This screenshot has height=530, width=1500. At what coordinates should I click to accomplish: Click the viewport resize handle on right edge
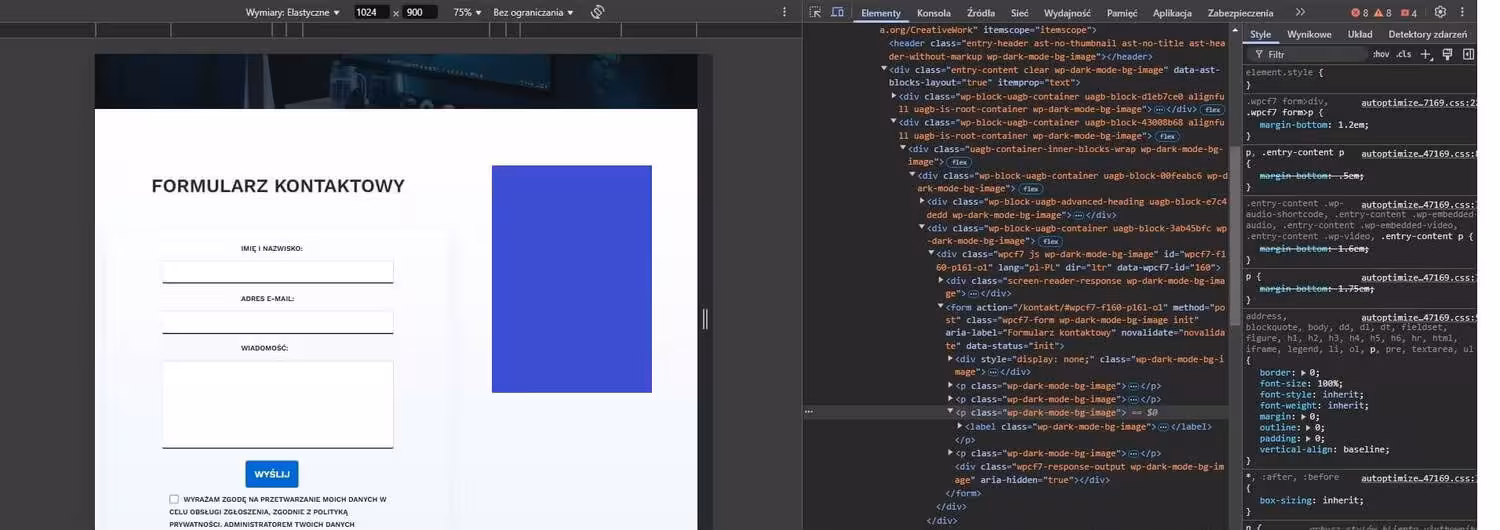point(705,318)
